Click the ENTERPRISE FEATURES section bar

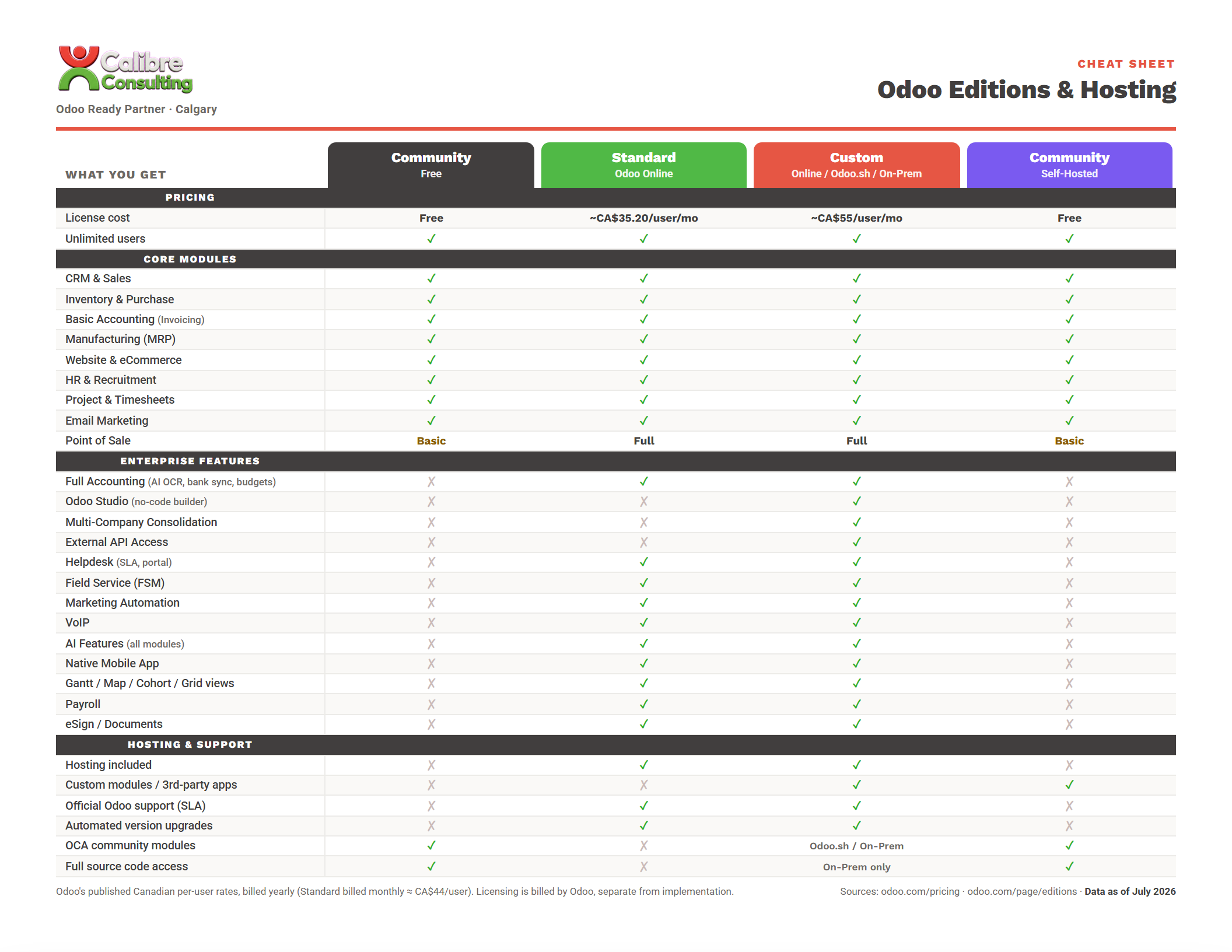(616, 461)
